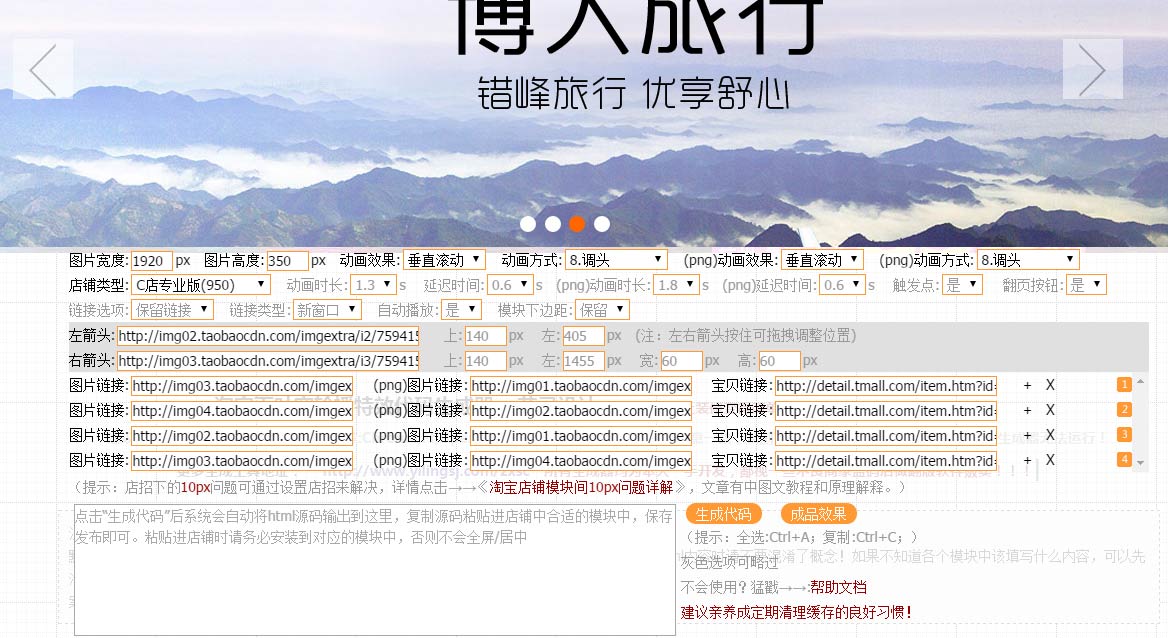Click the orange number 3 badge
Viewport: 1168px width, 638px height.
1124,433
